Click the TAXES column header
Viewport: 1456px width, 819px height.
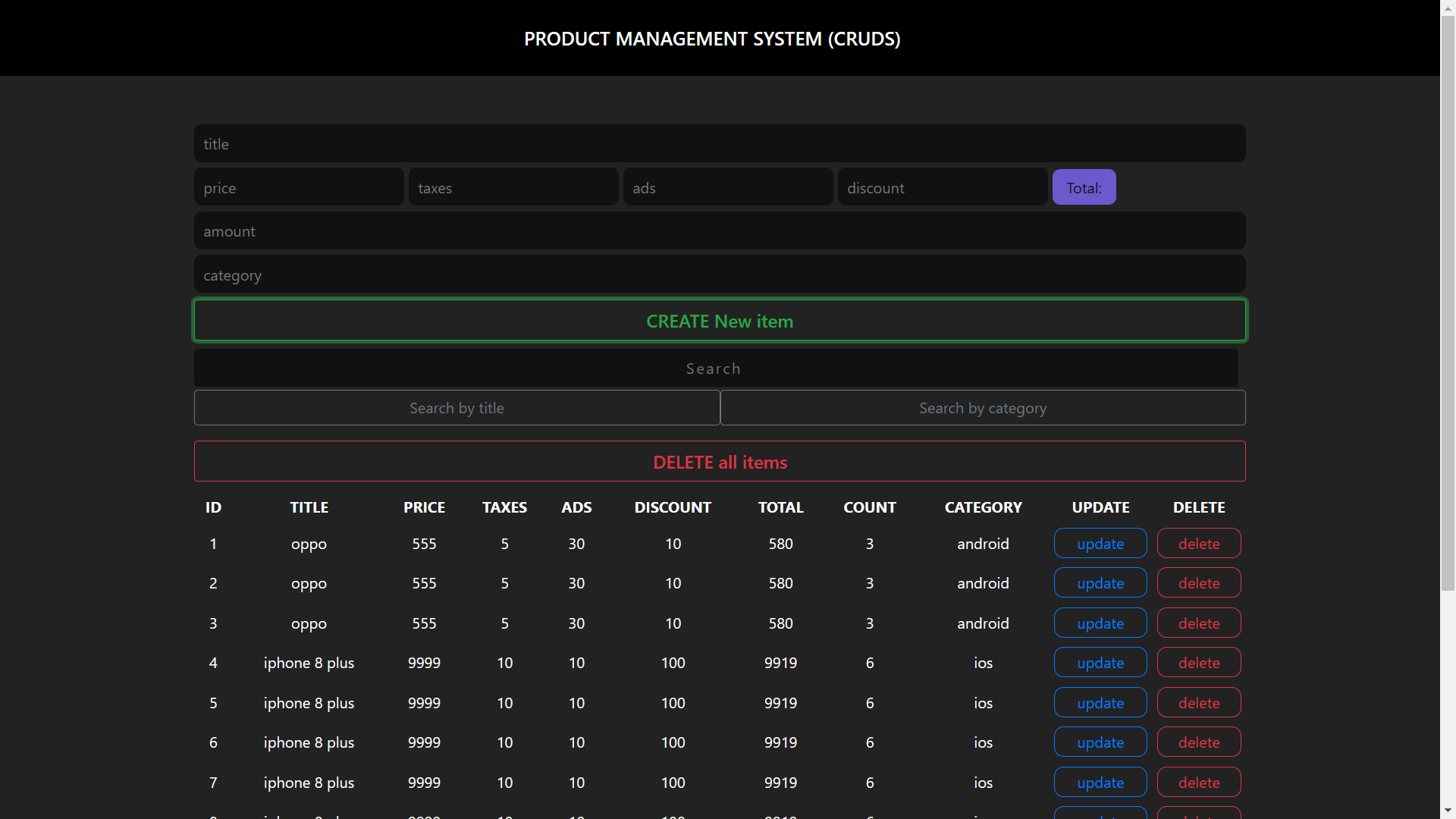coord(504,507)
